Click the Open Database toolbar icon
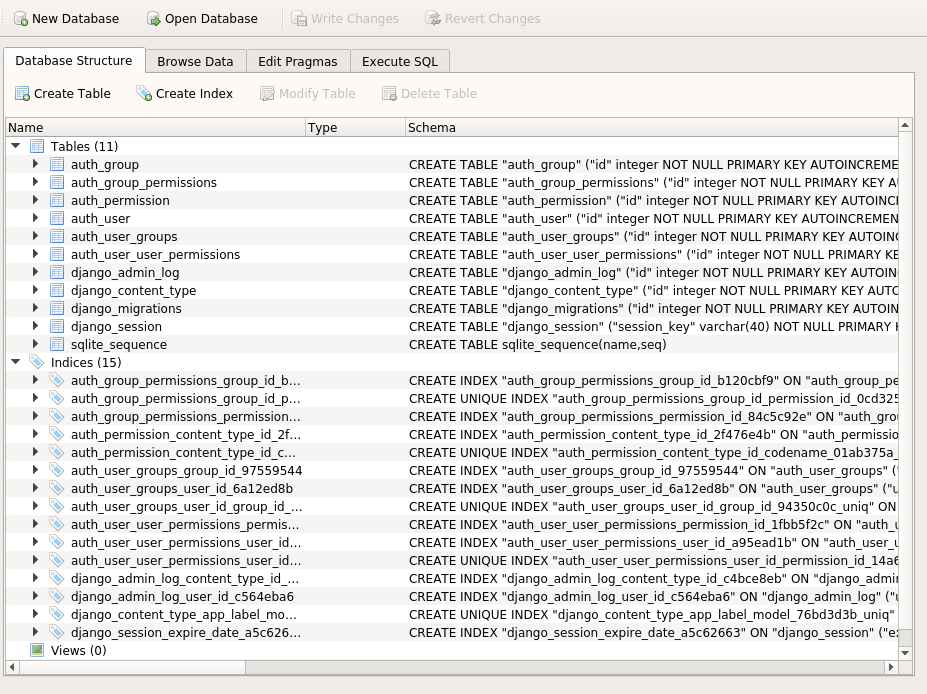Screen dimensions: 927x694 [x=154, y=19]
